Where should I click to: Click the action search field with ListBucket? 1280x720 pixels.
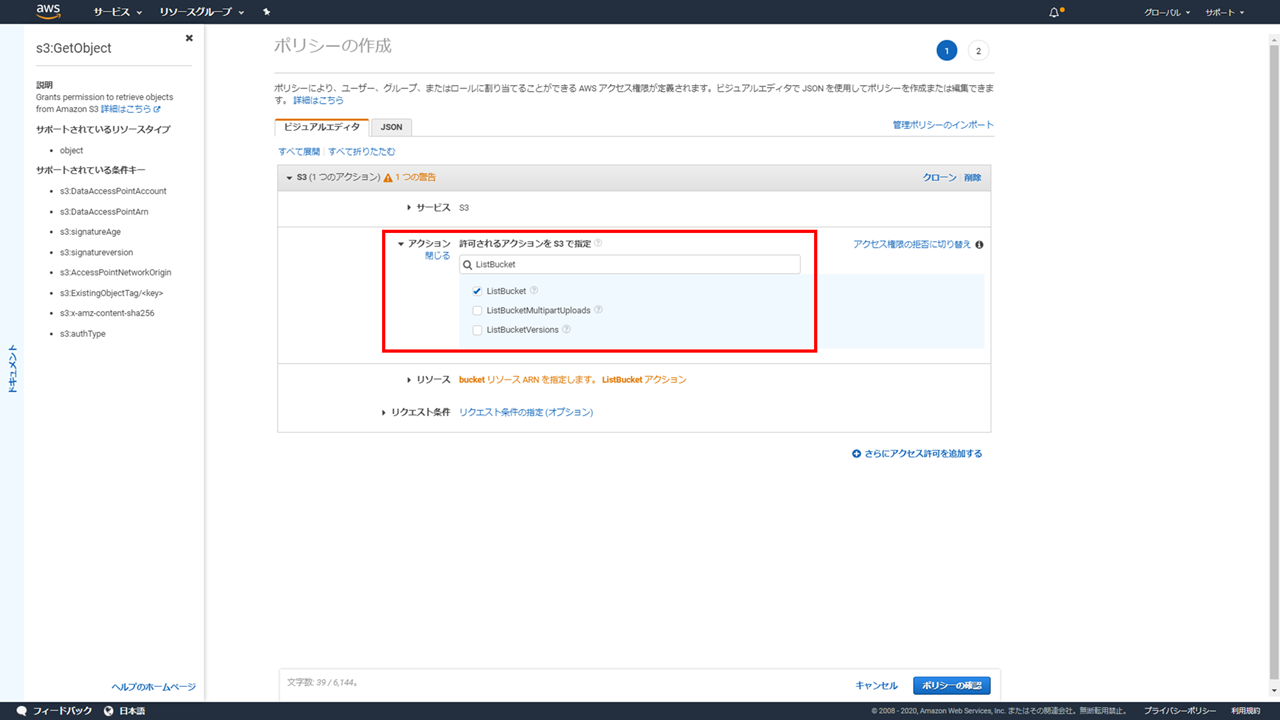pyautogui.click(x=630, y=264)
